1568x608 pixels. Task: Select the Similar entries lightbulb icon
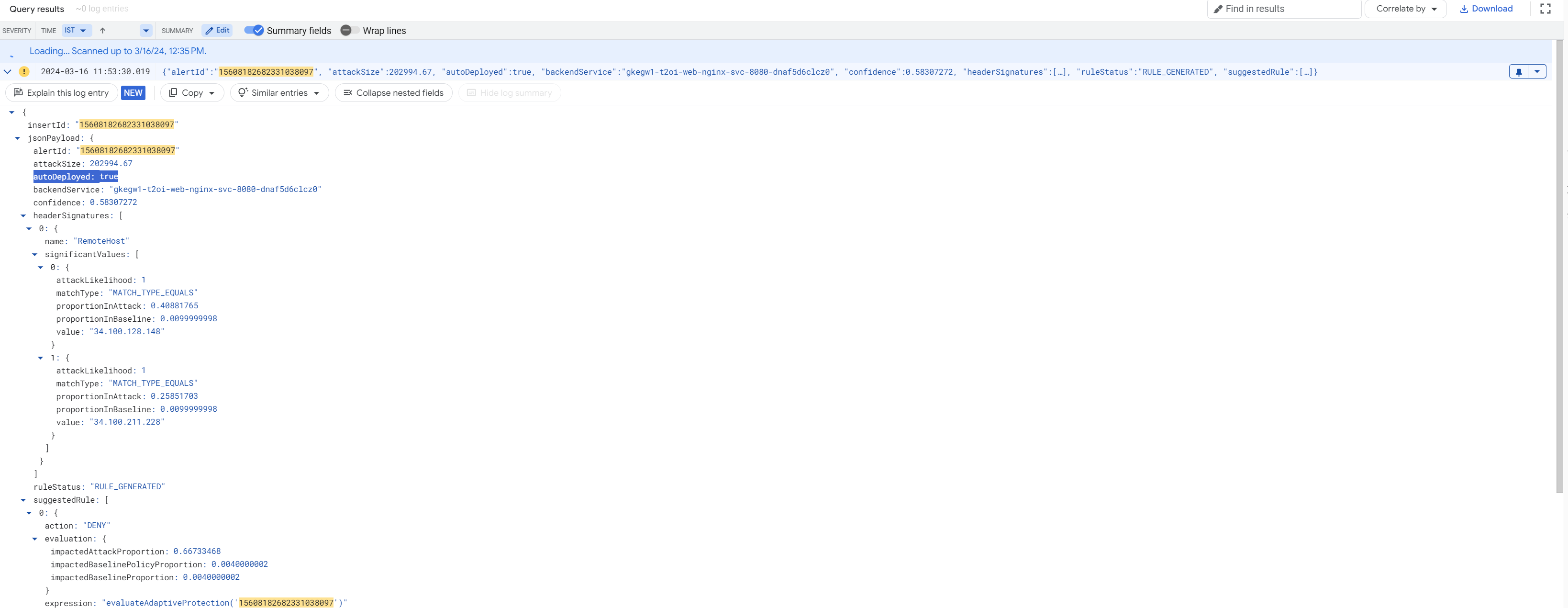click(244, 92)
